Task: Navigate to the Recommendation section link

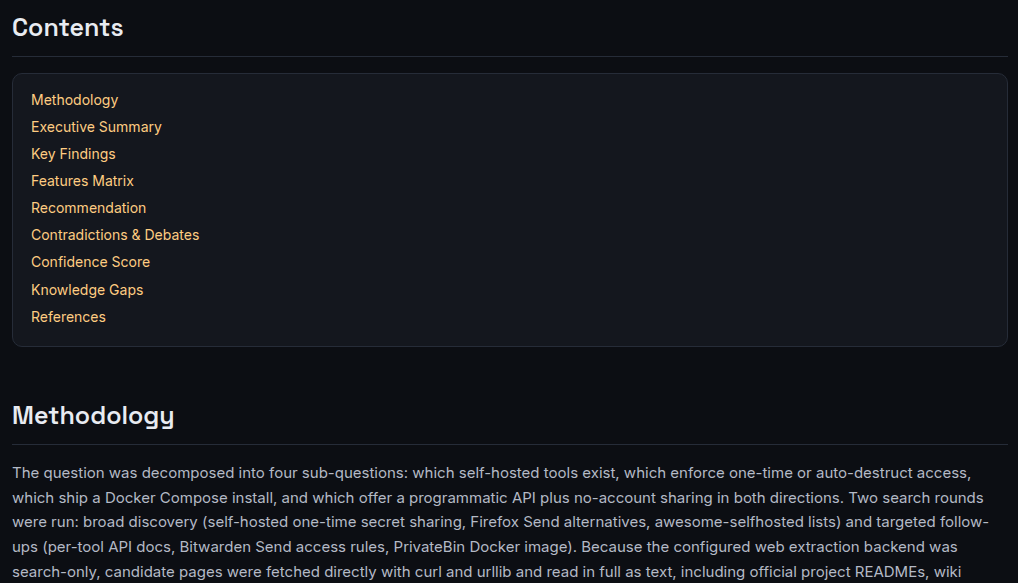Action: (88, 208)
